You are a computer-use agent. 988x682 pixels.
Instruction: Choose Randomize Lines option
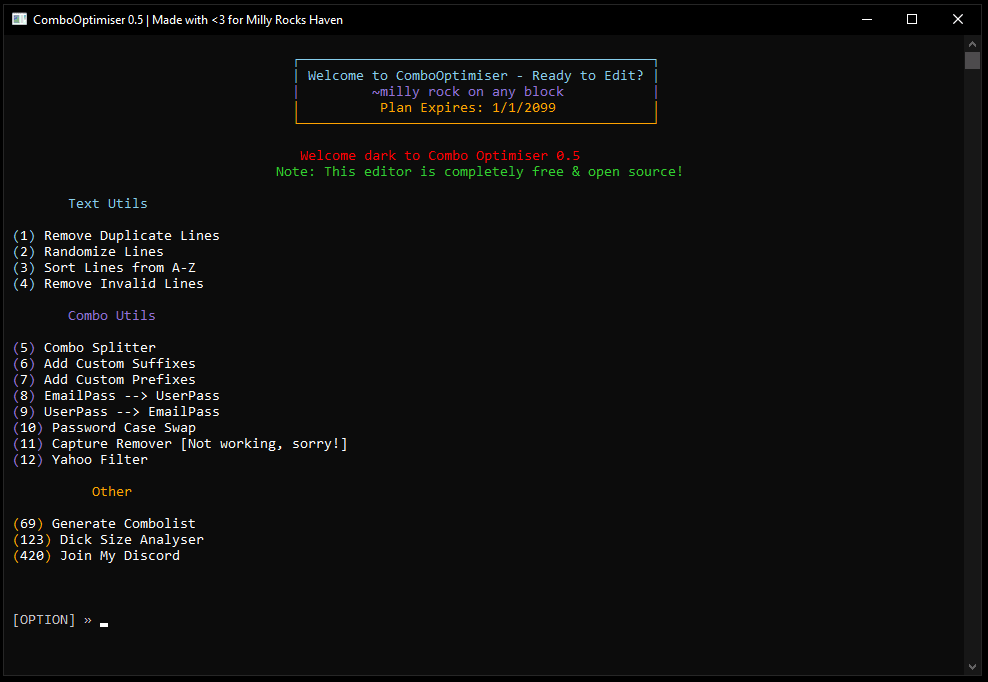[93, 251]
